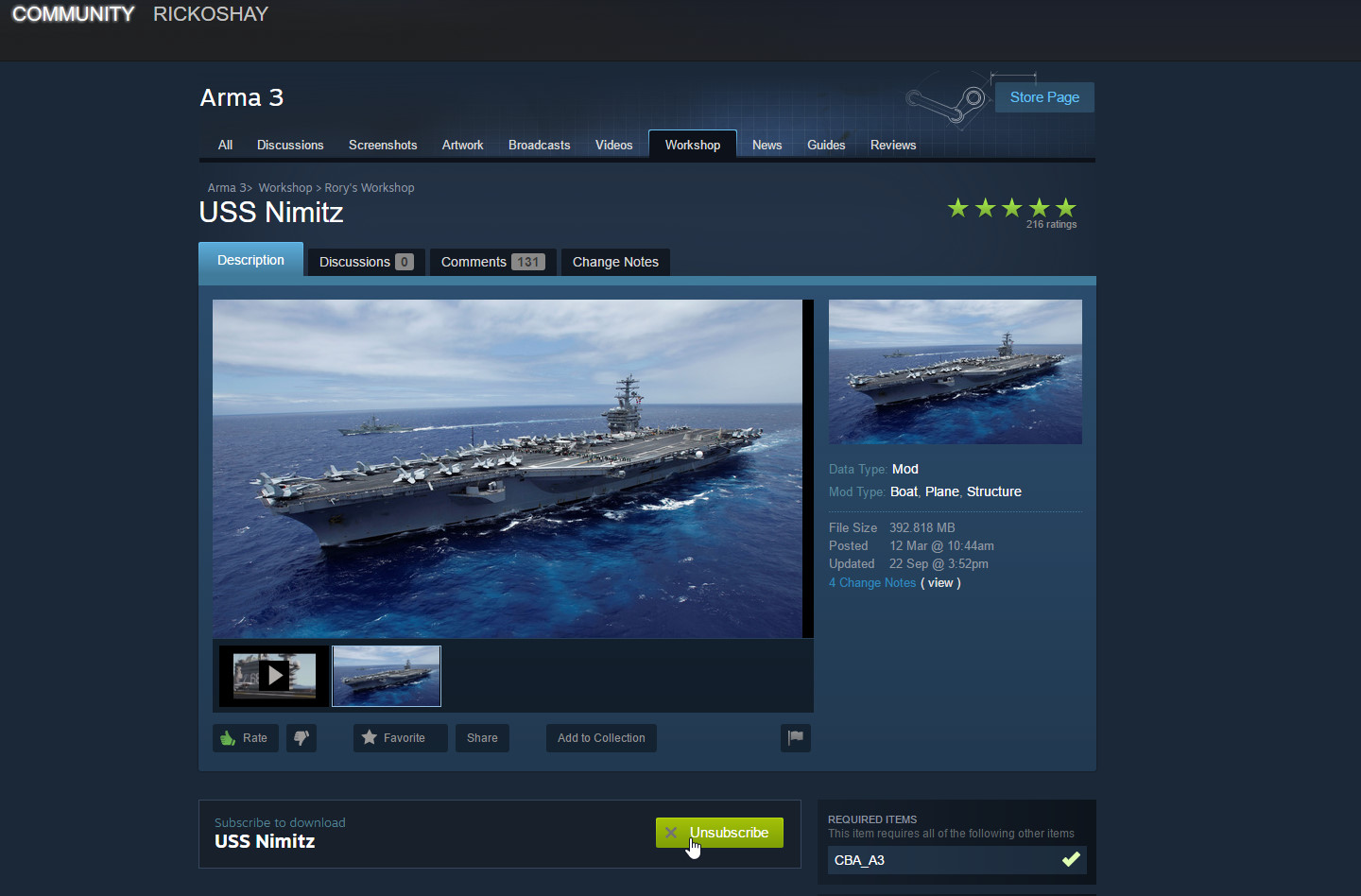Select the aircraft carrier screenshot thumbnail

pyautogui.click(x=387, y=676)
